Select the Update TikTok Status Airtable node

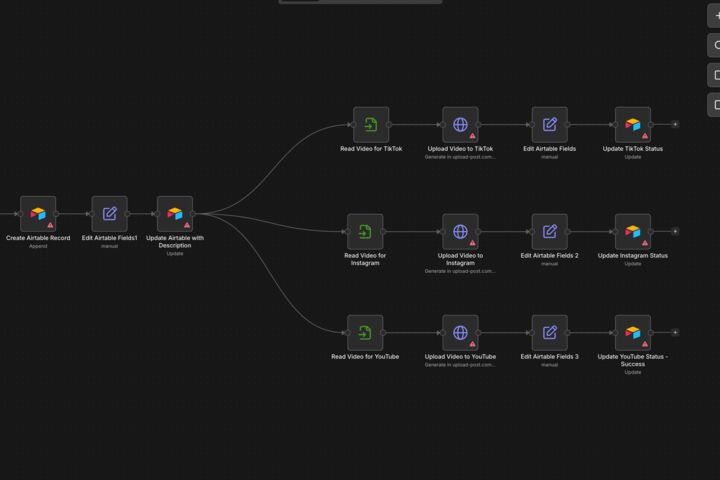(x=633, y=124)
